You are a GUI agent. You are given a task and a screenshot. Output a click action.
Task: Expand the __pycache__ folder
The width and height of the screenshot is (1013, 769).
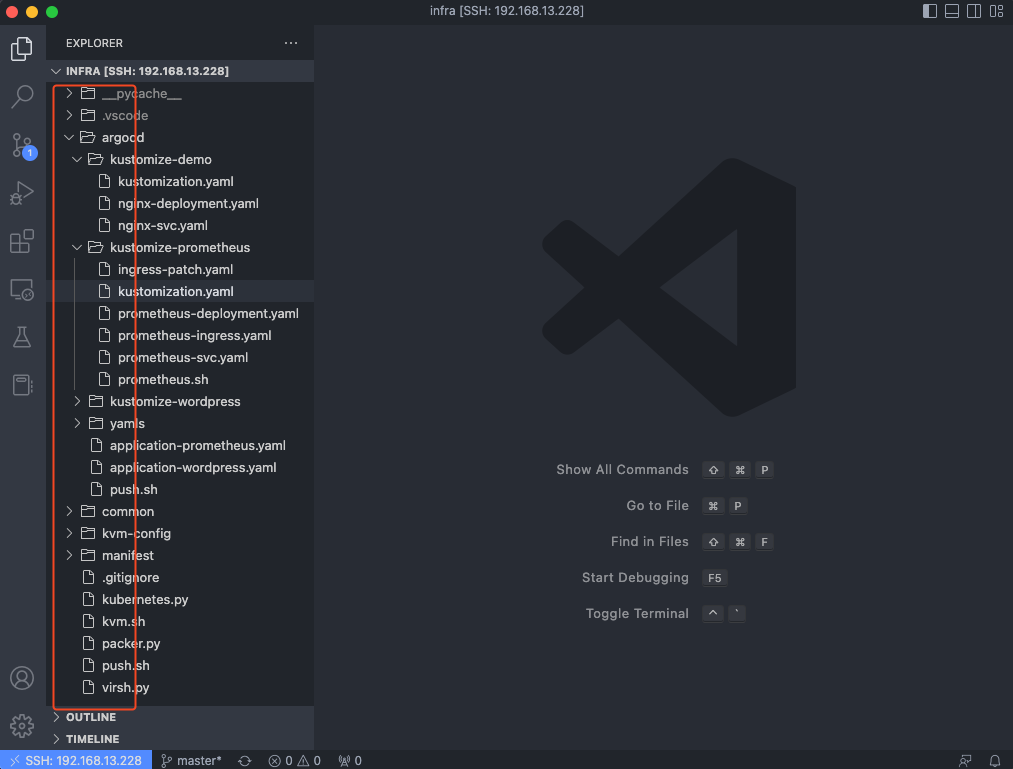180,94
